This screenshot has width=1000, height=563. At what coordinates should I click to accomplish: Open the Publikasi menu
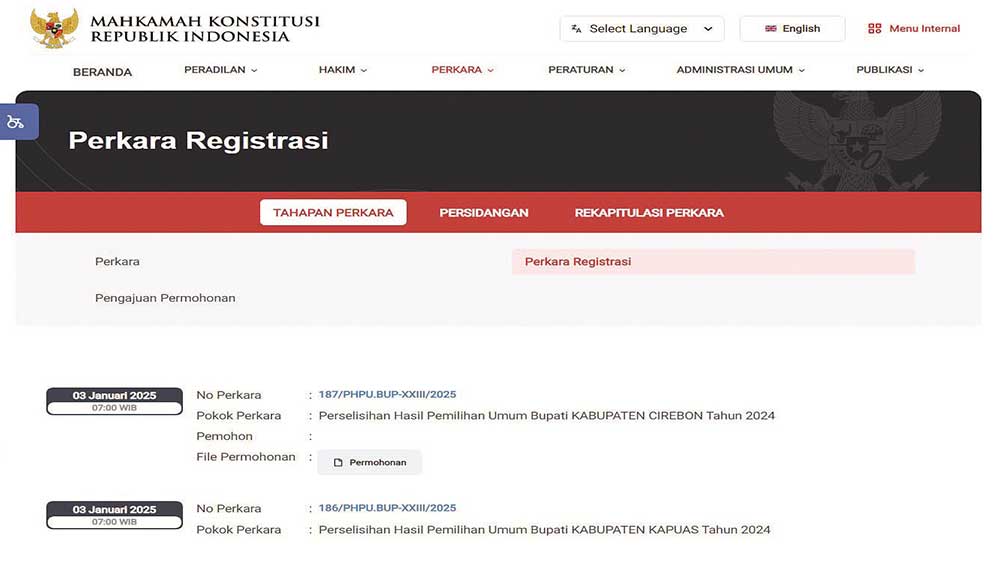click(889, 70)
